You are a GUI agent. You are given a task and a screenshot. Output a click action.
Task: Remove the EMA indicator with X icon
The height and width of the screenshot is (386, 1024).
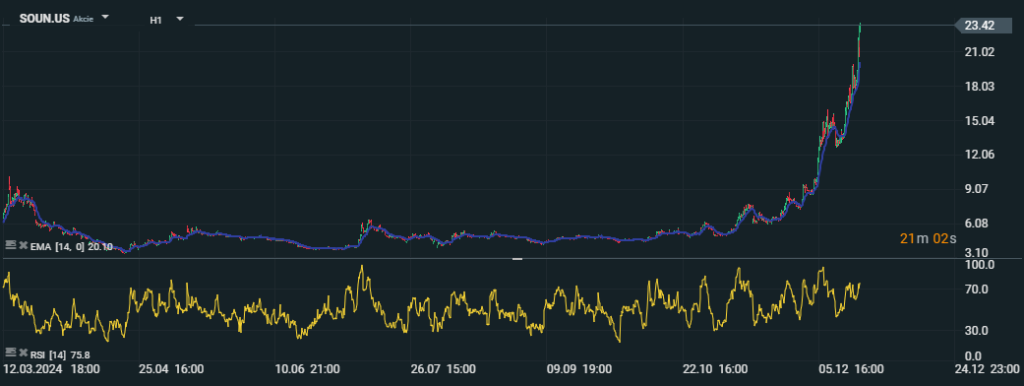pos(23,246)
